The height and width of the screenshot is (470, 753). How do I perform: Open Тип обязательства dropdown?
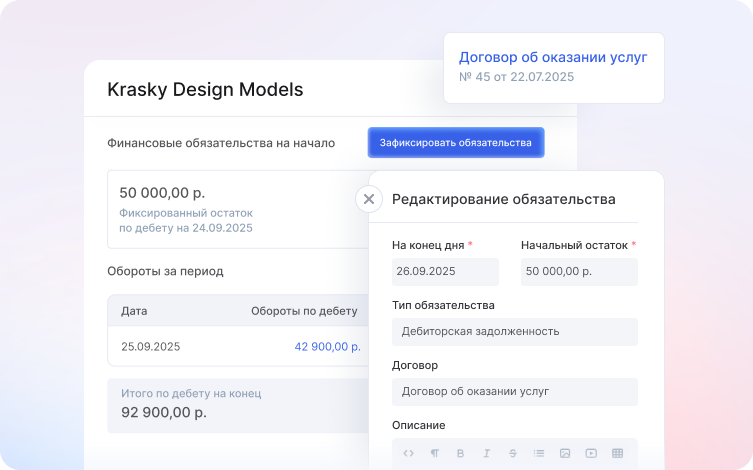pyautogui.click(x=515, y=332)
